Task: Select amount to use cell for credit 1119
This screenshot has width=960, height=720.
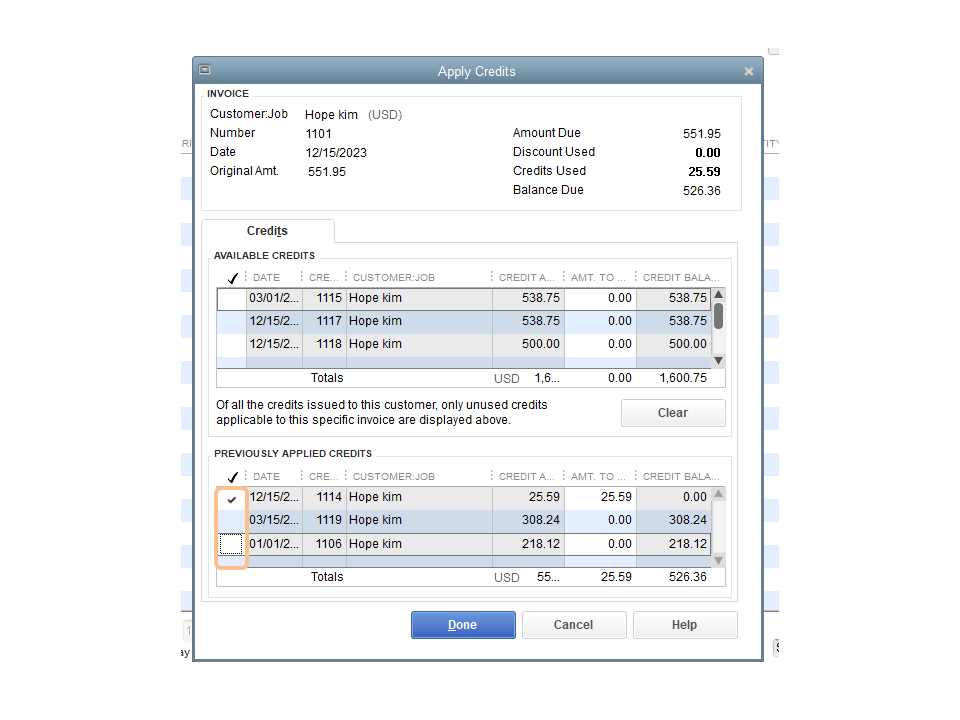Action: point(601,520)
